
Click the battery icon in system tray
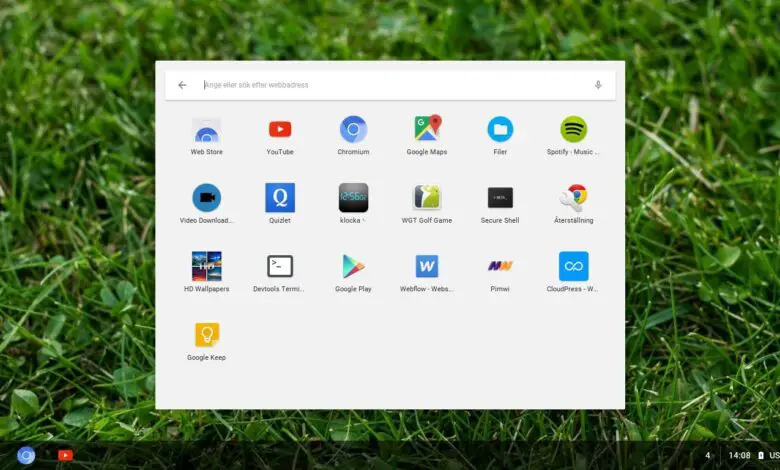(761, 455)
